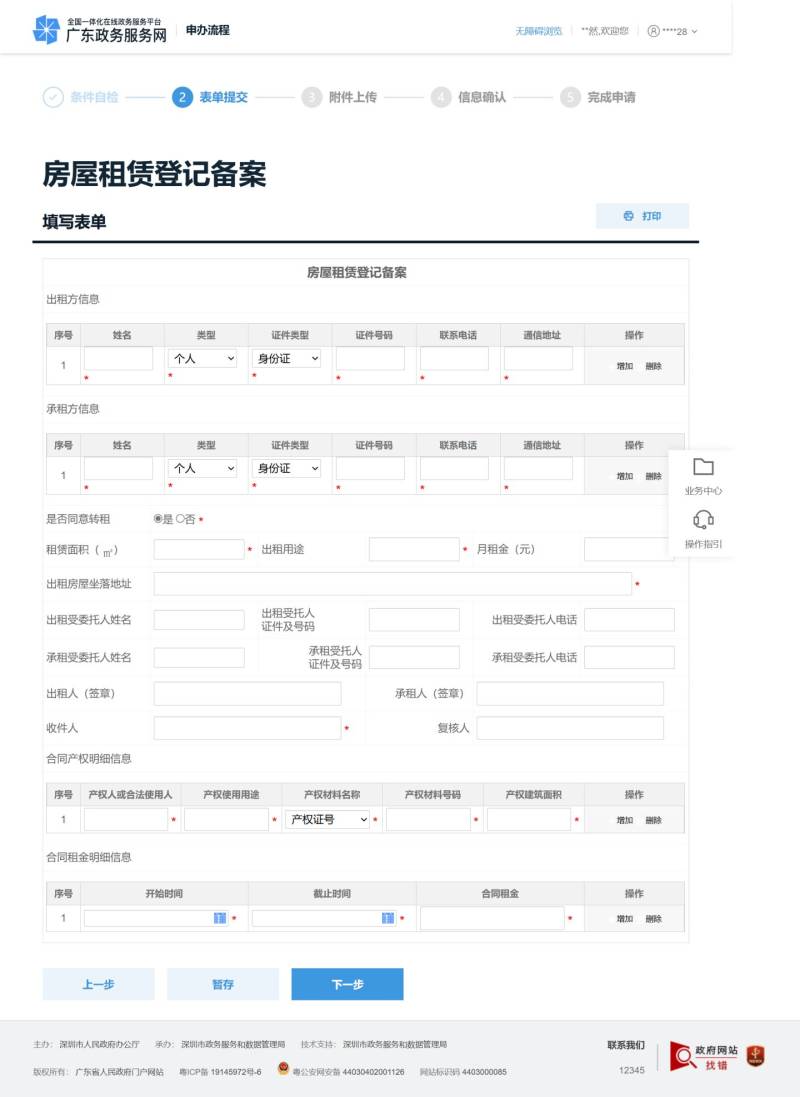
Task: Open 证件类型 dropdown in 出租方信息
Action: tap(287, 358)
